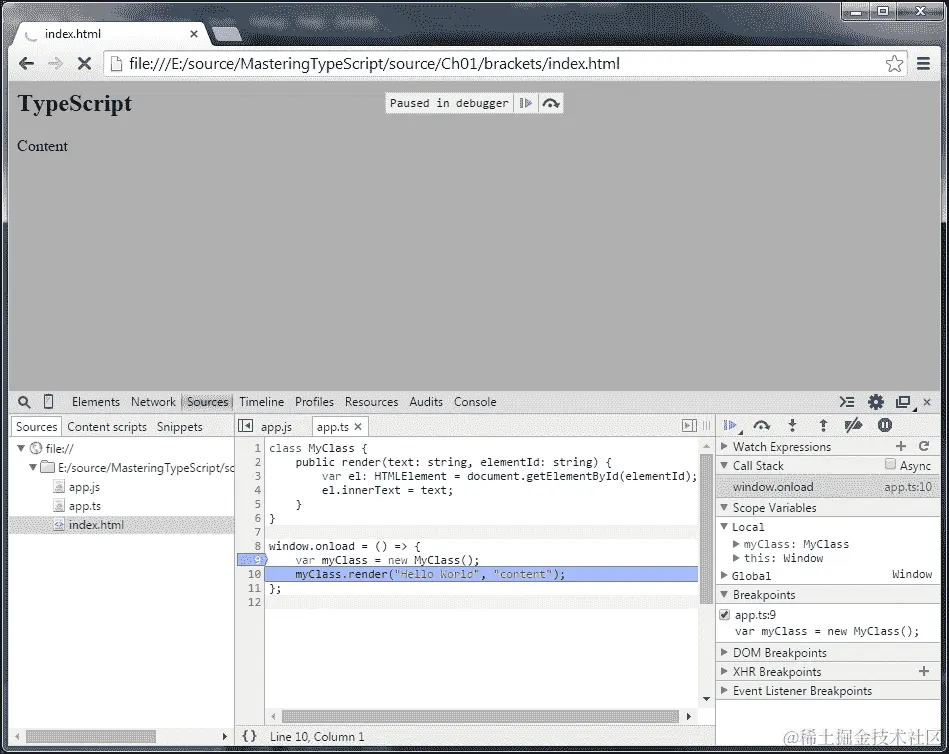949x754 pixels.
Task: Collapse the Scope Variables section
Action: tap(724, 507)
